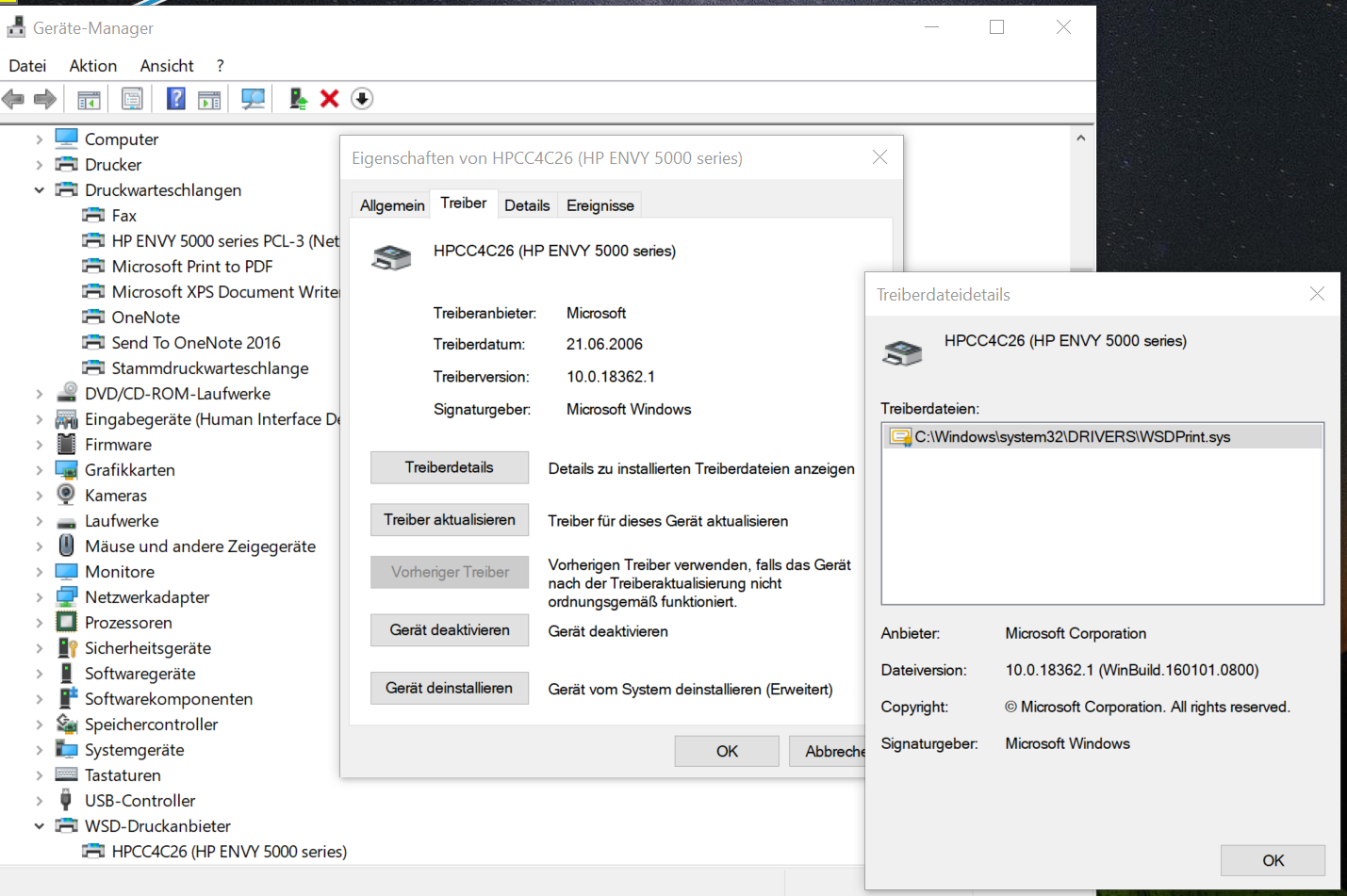Click the Properties sheet toolbar icon
The width and height of the screenshot is (1347, 896).
tap(132, 99)
